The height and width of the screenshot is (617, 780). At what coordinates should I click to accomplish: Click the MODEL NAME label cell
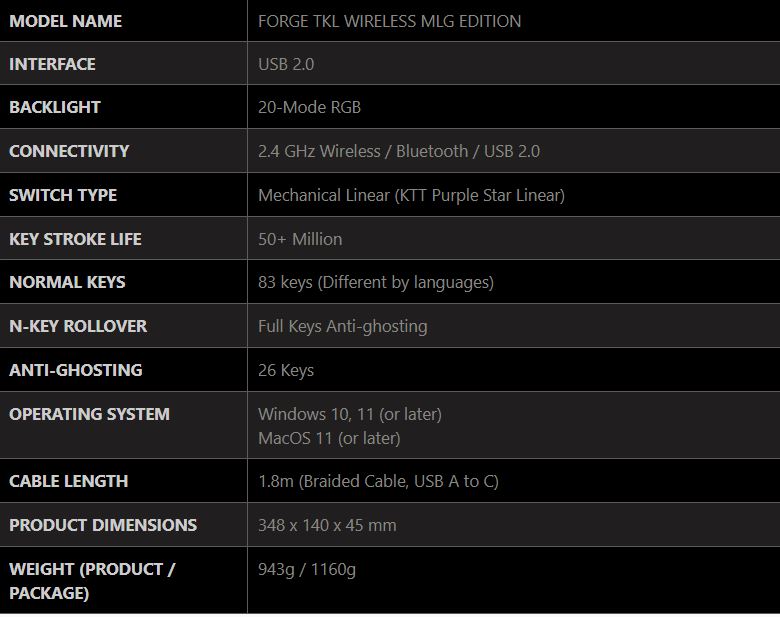point(65,21)
